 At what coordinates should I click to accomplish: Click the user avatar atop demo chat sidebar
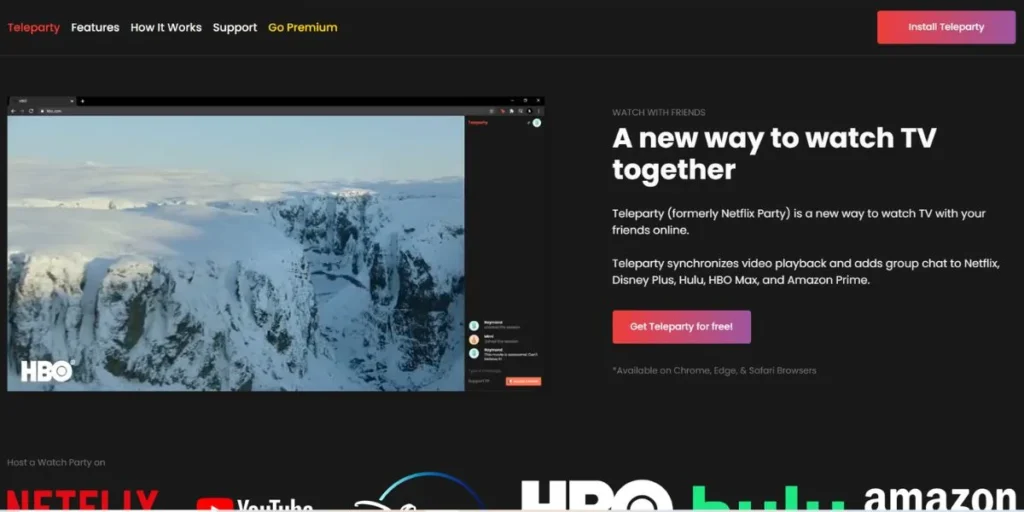pos(536,123)
